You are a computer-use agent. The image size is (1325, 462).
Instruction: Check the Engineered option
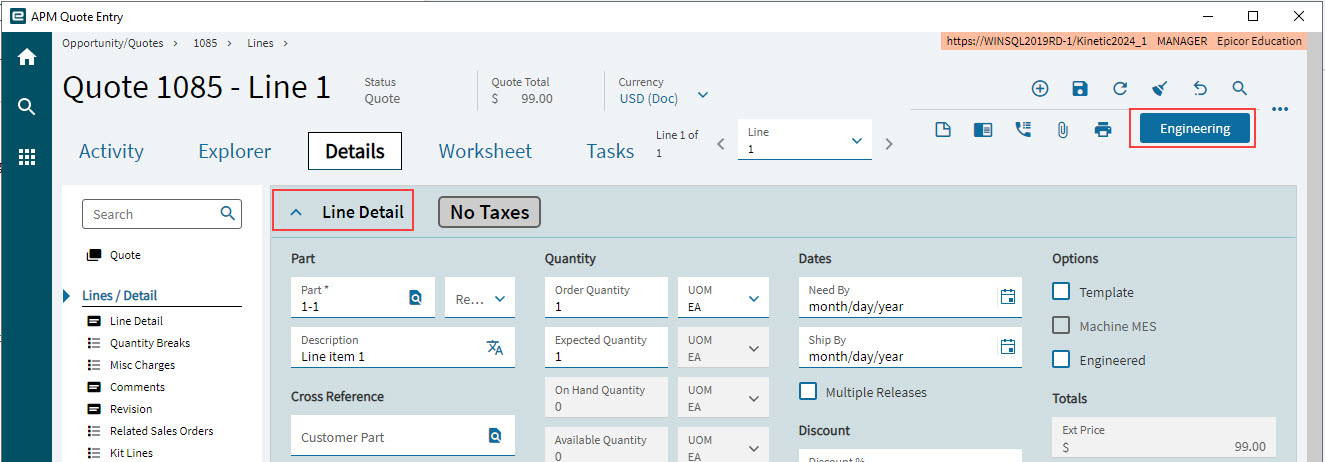[1061, 360]
